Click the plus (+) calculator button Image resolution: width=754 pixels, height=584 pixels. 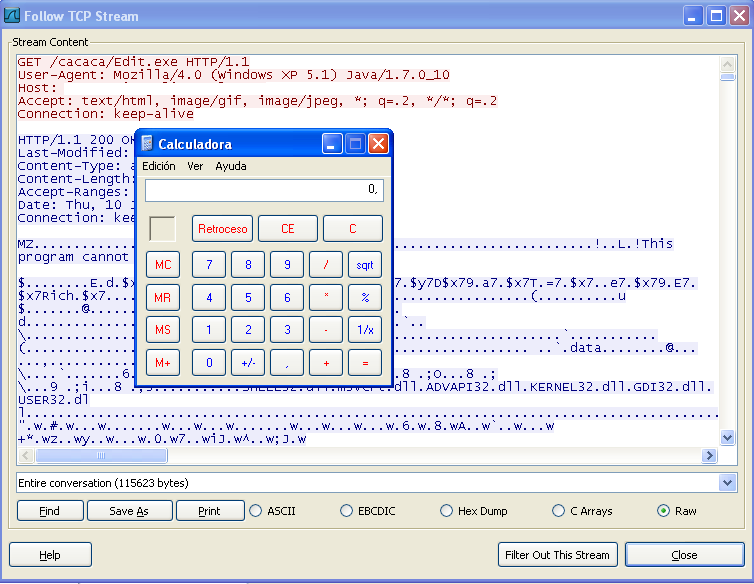(x=326, y=362)
